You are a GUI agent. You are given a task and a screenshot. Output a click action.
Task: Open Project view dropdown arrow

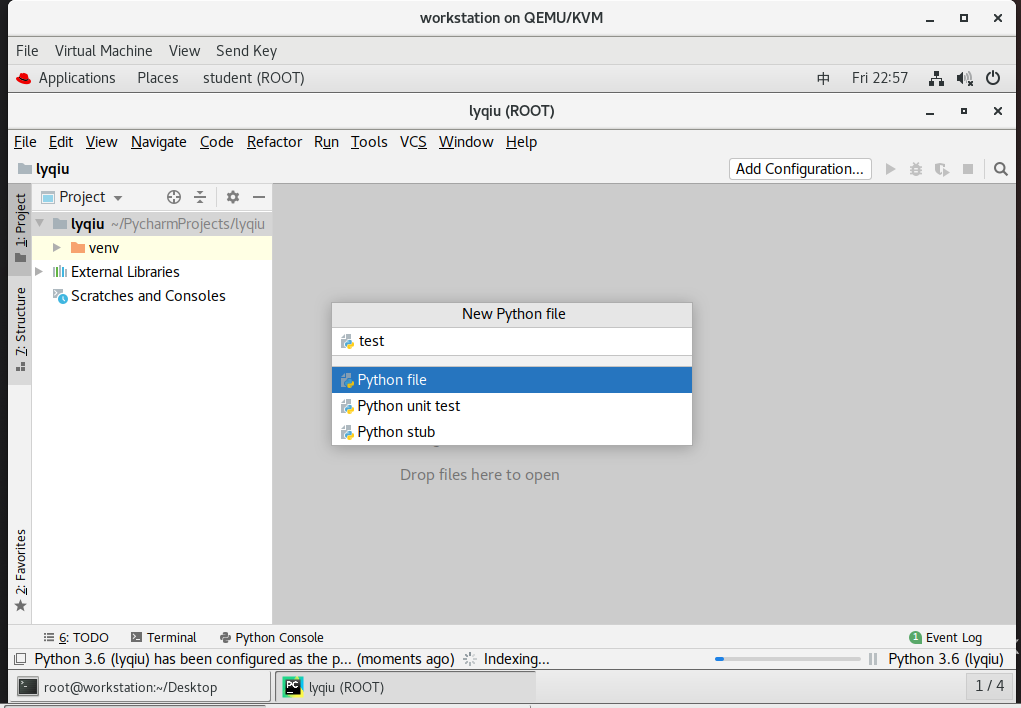tap(118, 198)
